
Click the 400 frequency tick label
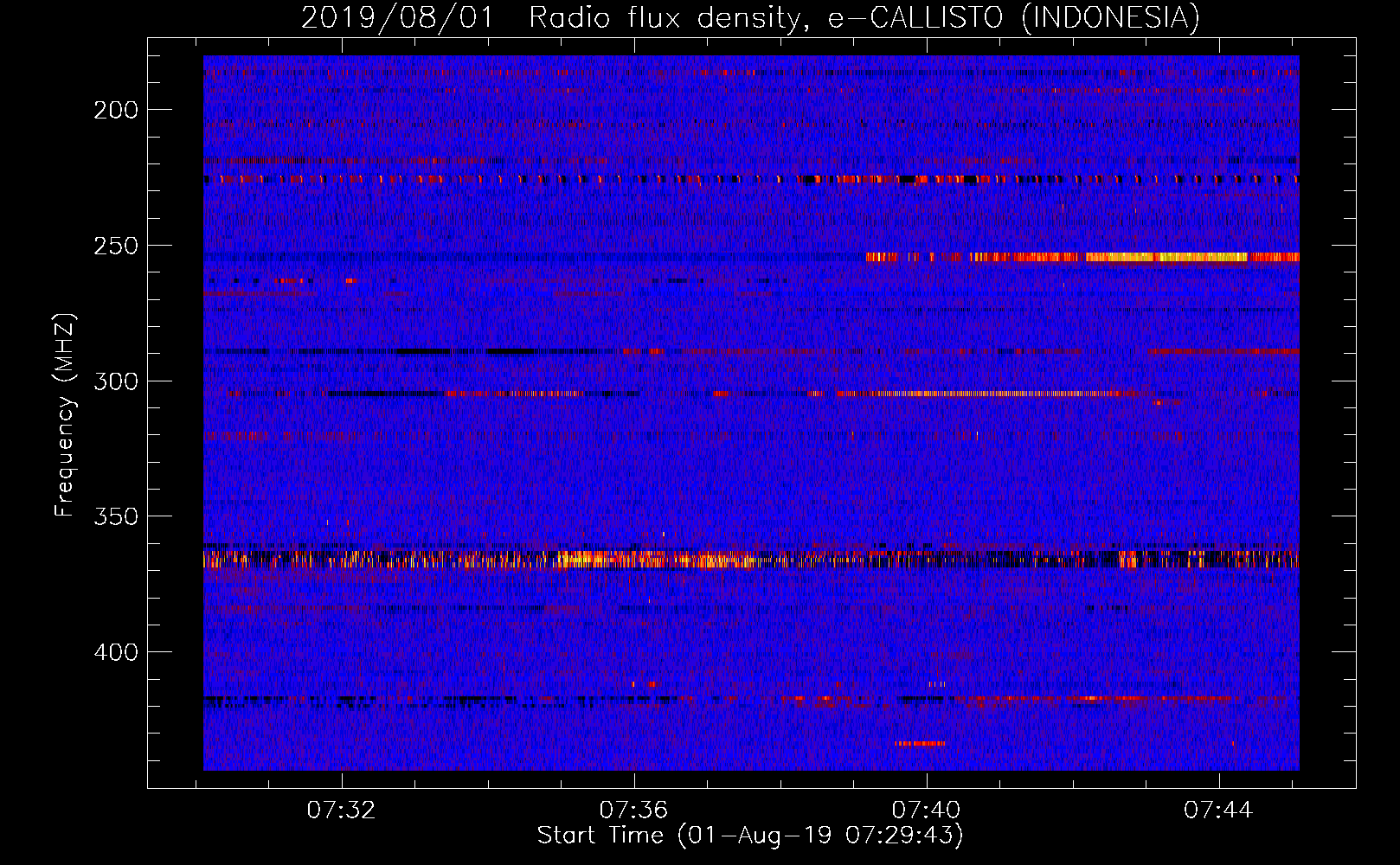pos(116,651)
